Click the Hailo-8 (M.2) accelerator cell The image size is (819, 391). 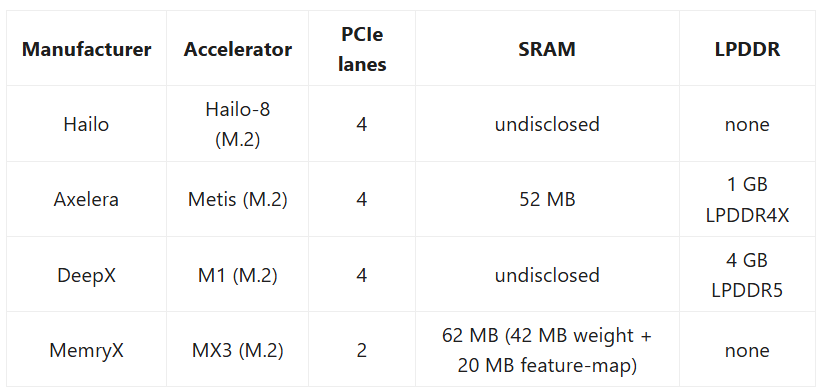tap(238, 124)
